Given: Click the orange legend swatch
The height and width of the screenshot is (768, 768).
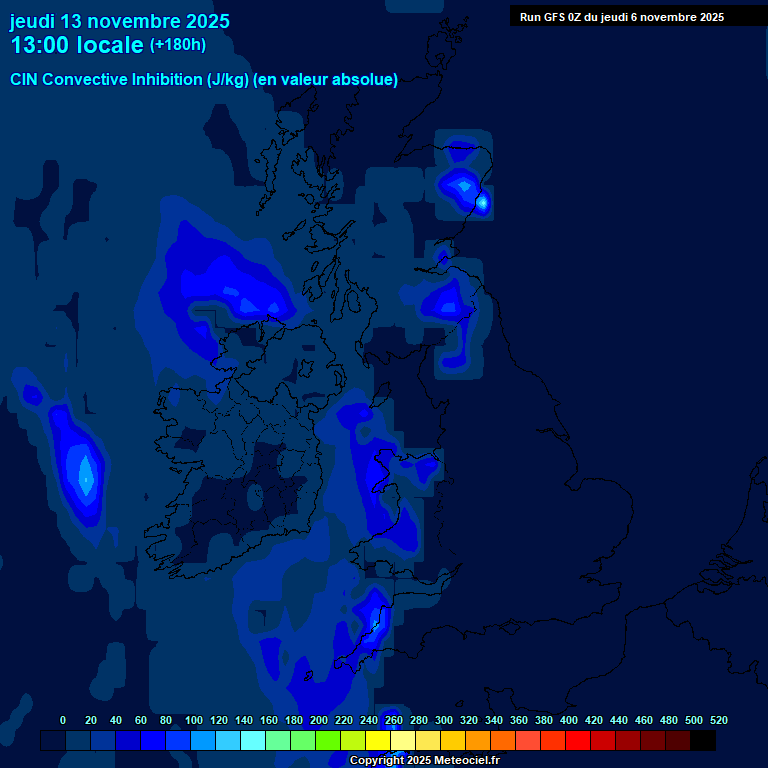Looking at the screenshot, I should point(478,741).
